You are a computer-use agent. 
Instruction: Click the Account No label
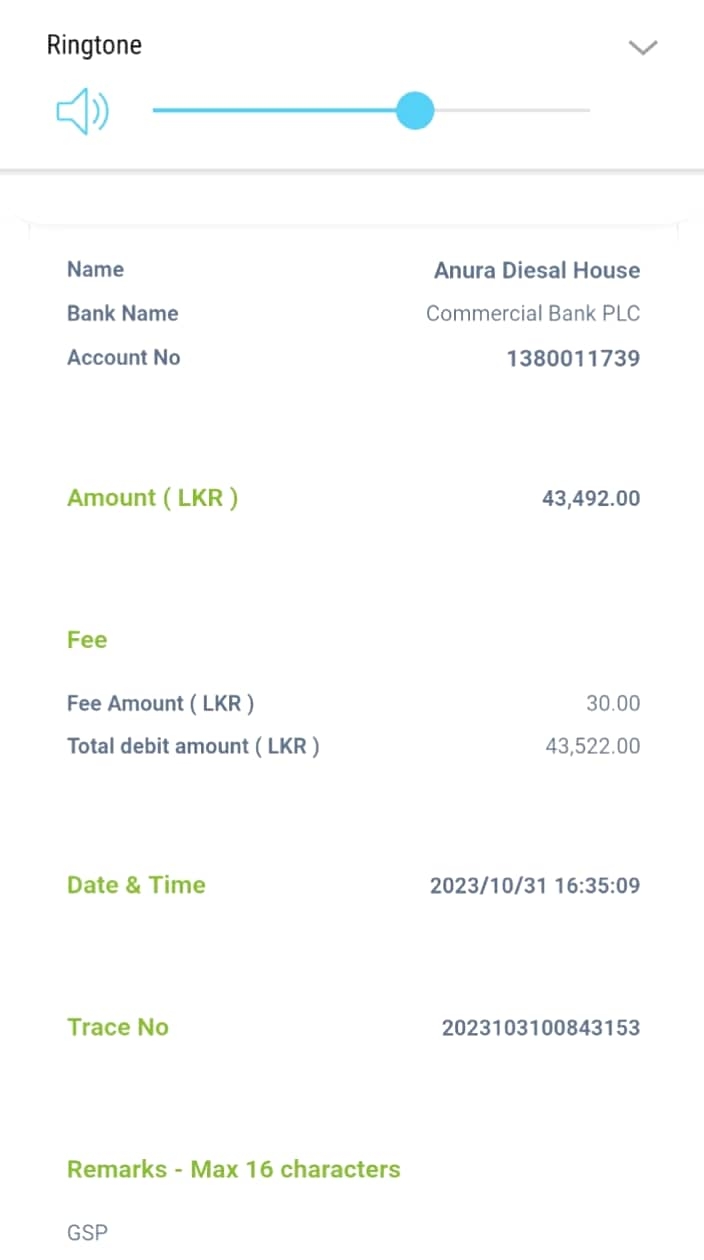tap(123, 358)
